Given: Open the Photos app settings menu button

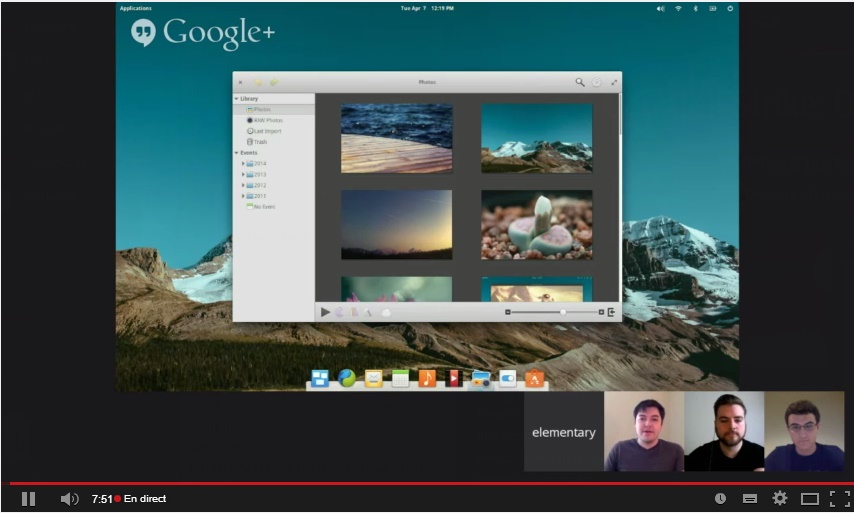Looking at the screenshot, I should tap(597, 82).
